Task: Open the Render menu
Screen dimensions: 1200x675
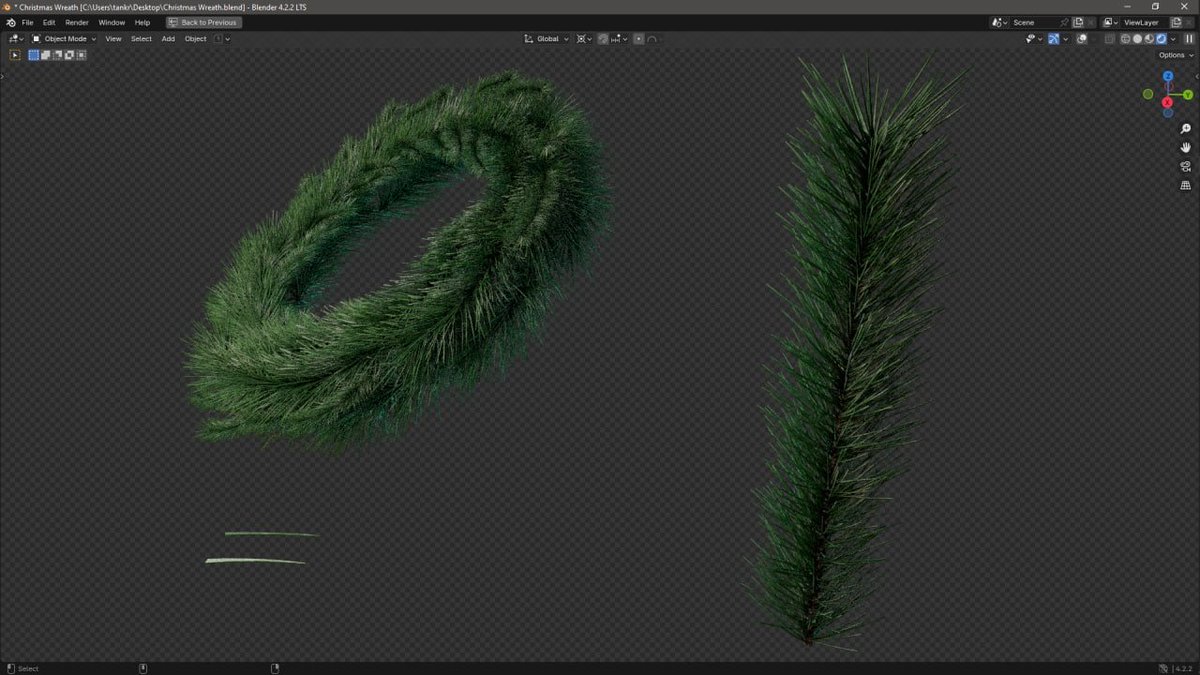Action: coord(77,22)
